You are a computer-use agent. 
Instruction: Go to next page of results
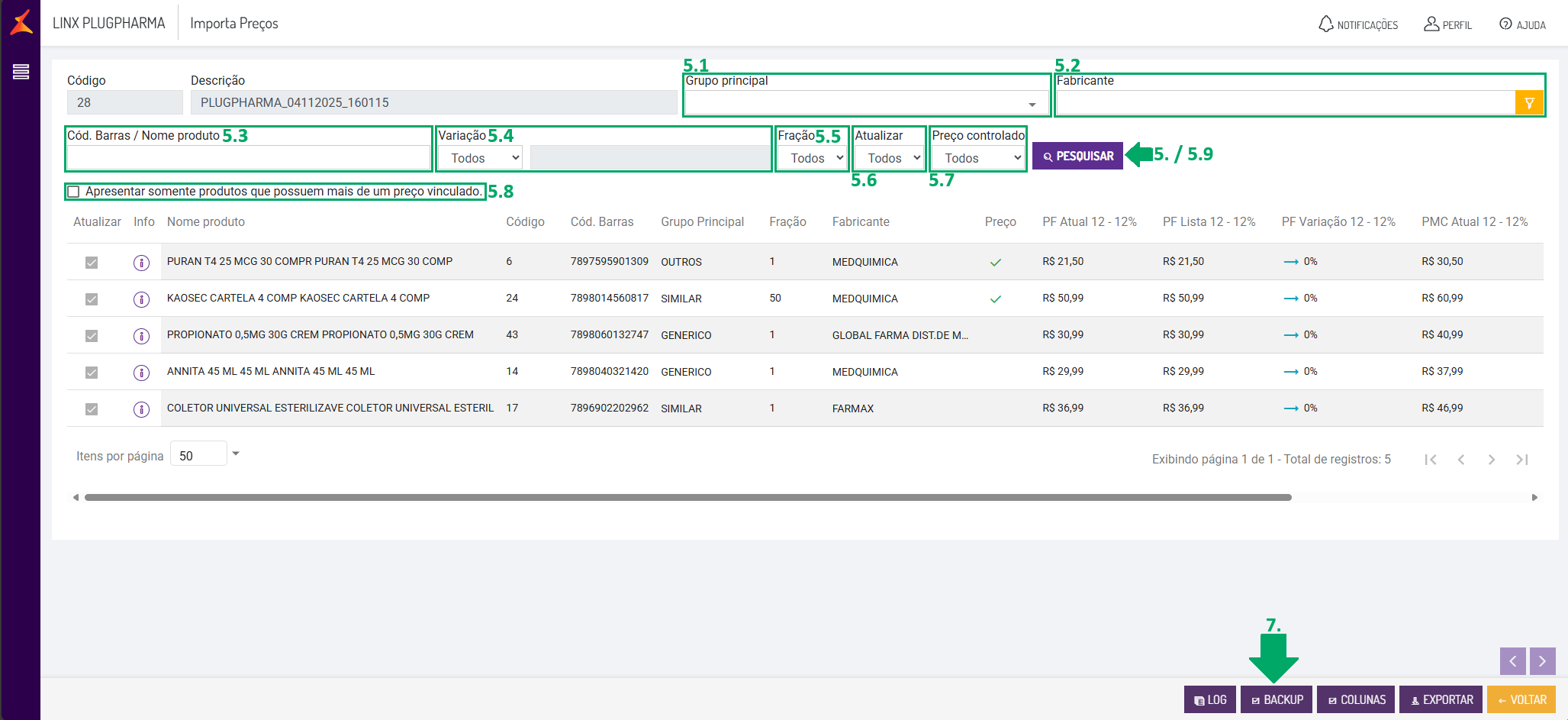click(x=1492, y=460)
